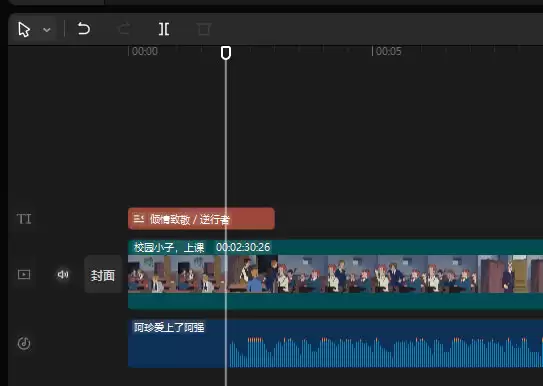Click the playhead handle on ruler
The image size is (543, 386).
[226, 53]
